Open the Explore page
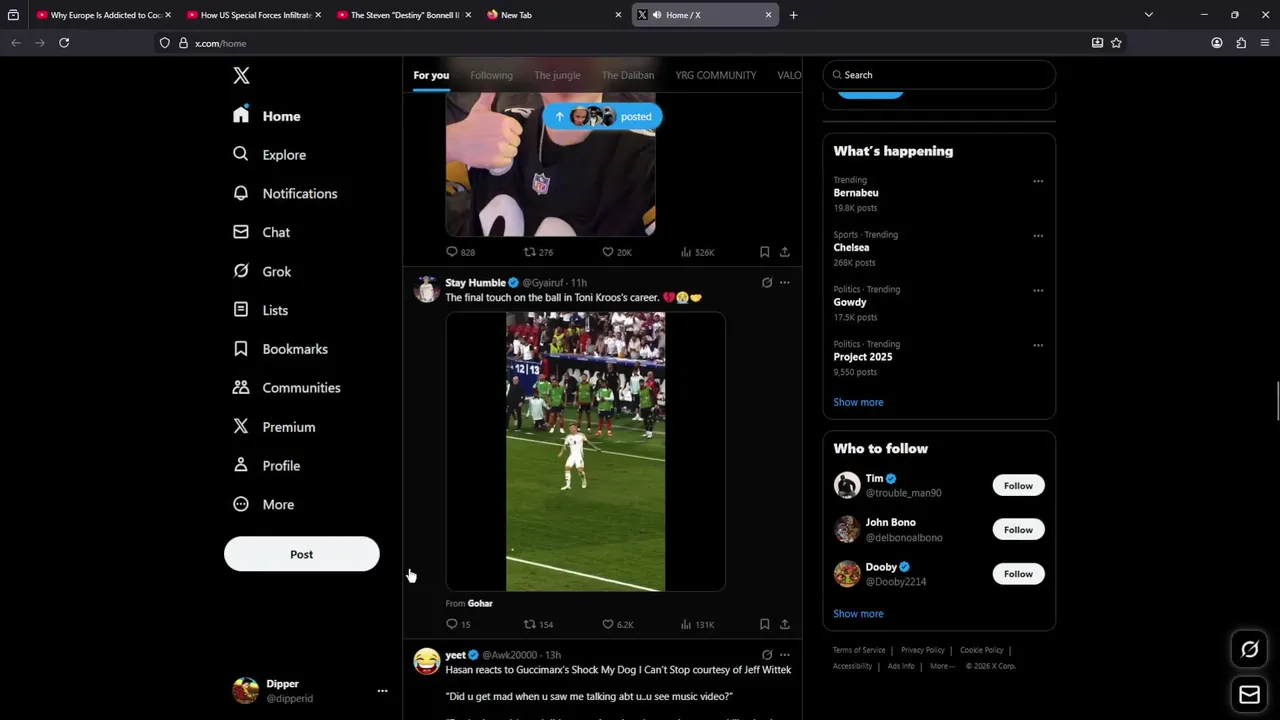The width and height of the screenshot is (1280, 720). (x=269, y=155)
